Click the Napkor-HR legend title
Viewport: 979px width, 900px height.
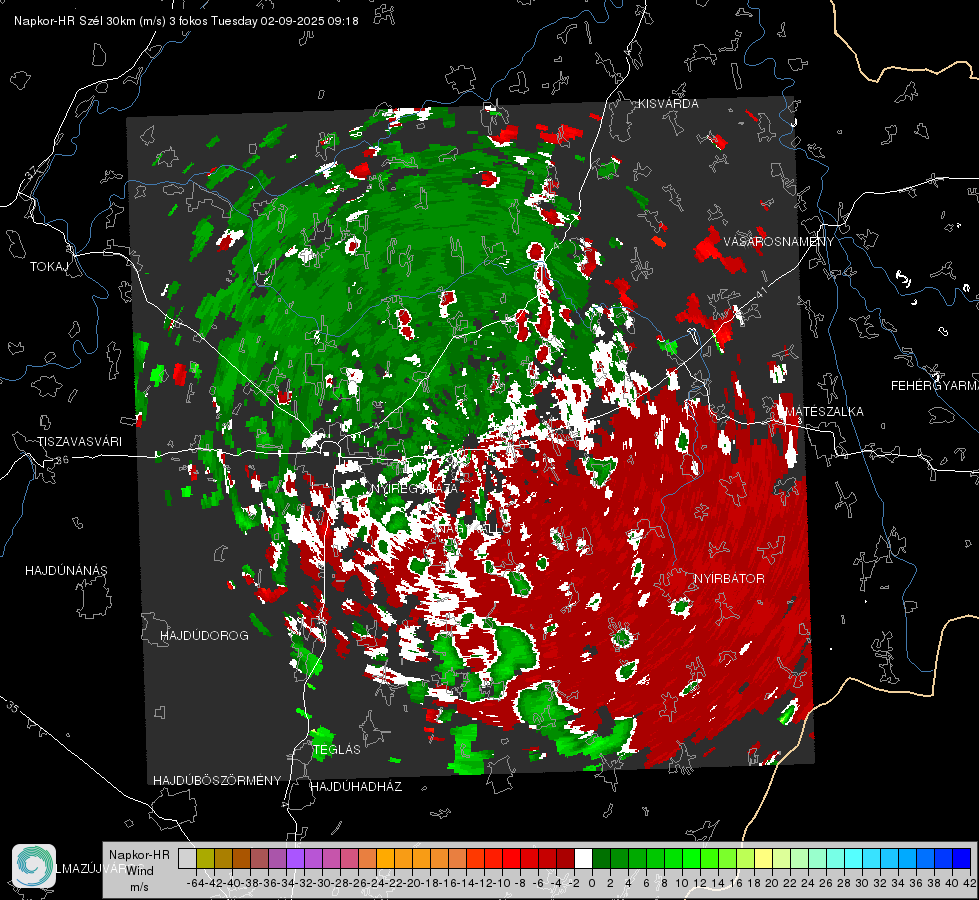(x=139, y=855)
